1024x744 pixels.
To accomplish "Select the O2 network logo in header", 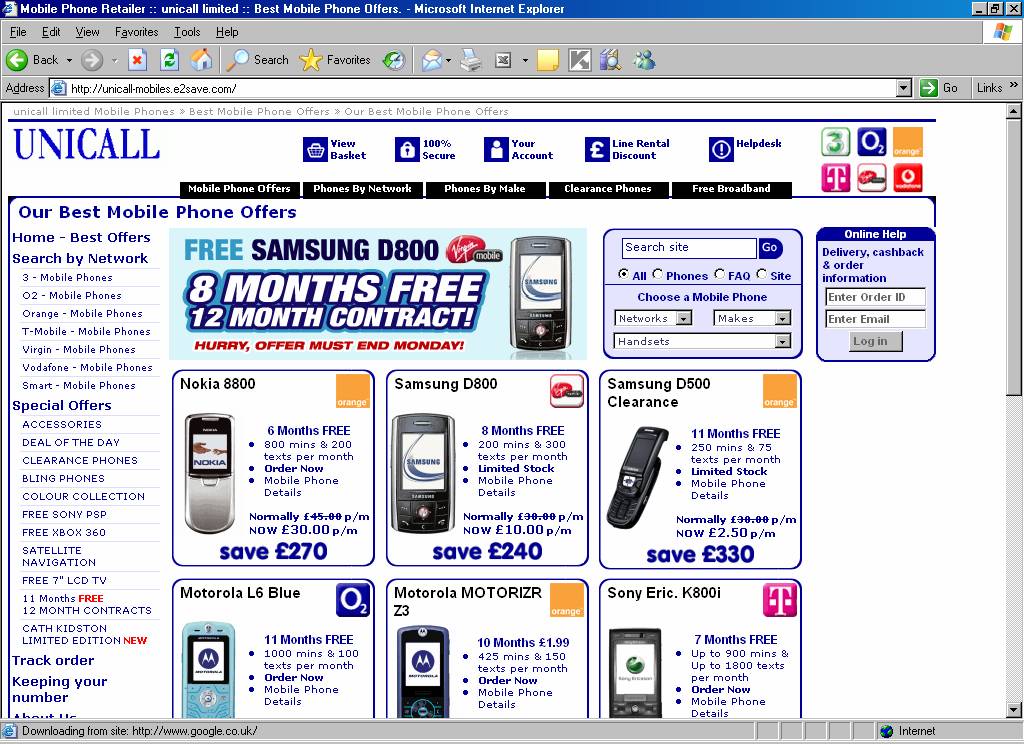I will (872, 142).
